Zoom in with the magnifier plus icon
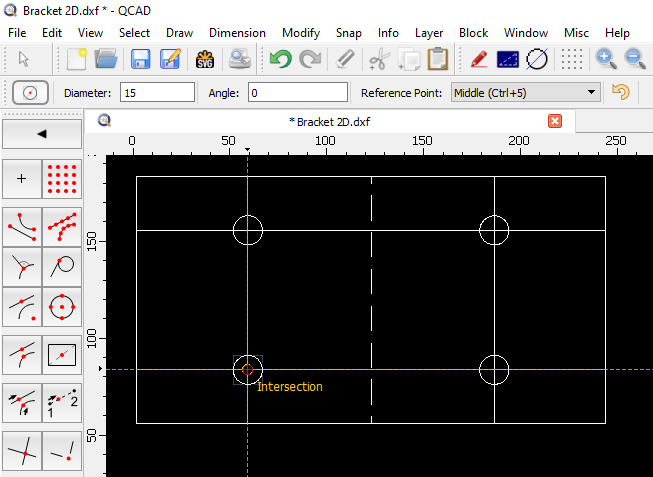This screenshot has height=477, width=653. click(x=606, y=59)
